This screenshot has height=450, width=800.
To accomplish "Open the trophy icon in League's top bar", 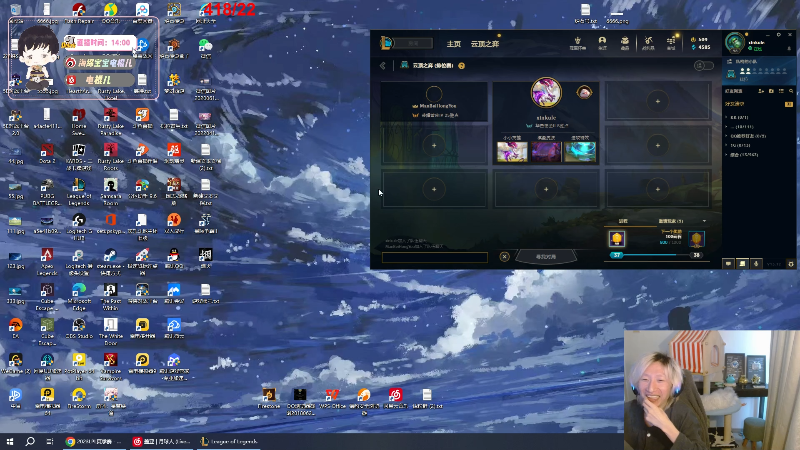I will point(578,42).
